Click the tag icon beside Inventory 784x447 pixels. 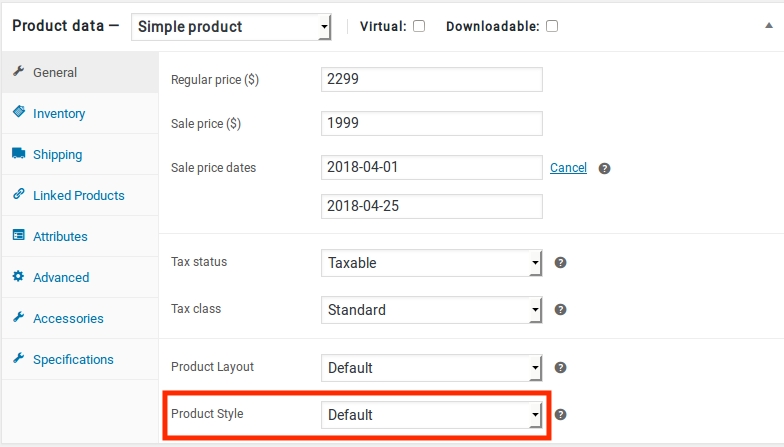pyautogui.click(x=18, y=113)
